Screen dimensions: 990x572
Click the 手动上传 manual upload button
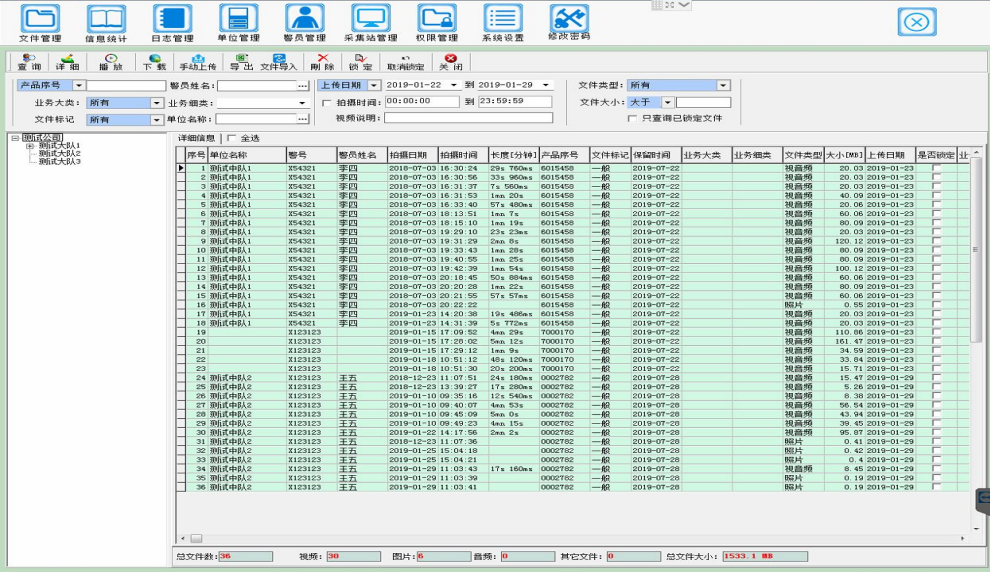point(198,62)
